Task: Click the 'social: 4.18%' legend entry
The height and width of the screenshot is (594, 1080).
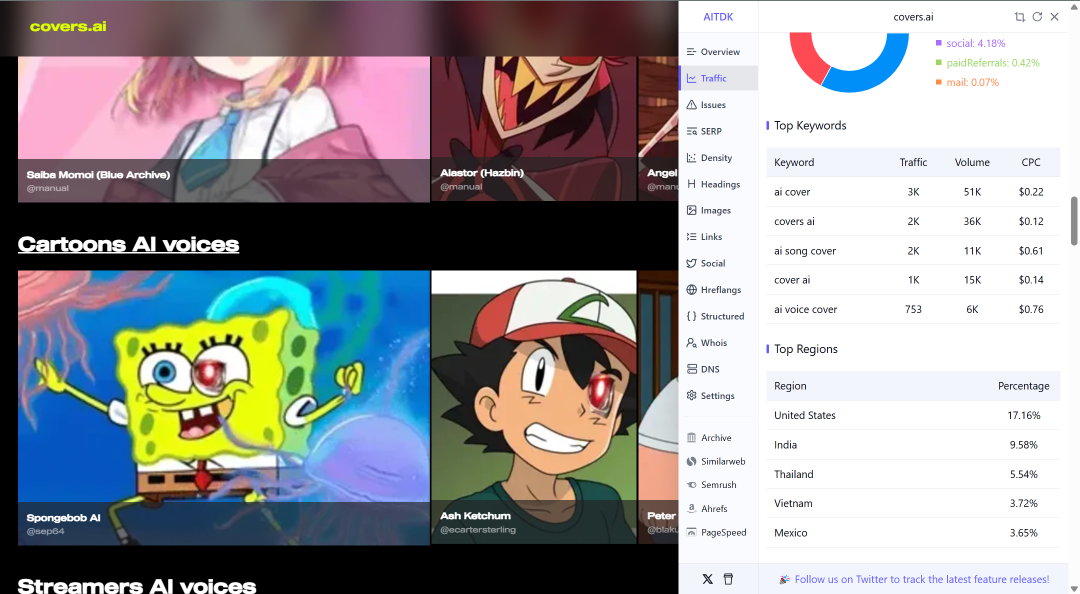Action: [970, 43]
